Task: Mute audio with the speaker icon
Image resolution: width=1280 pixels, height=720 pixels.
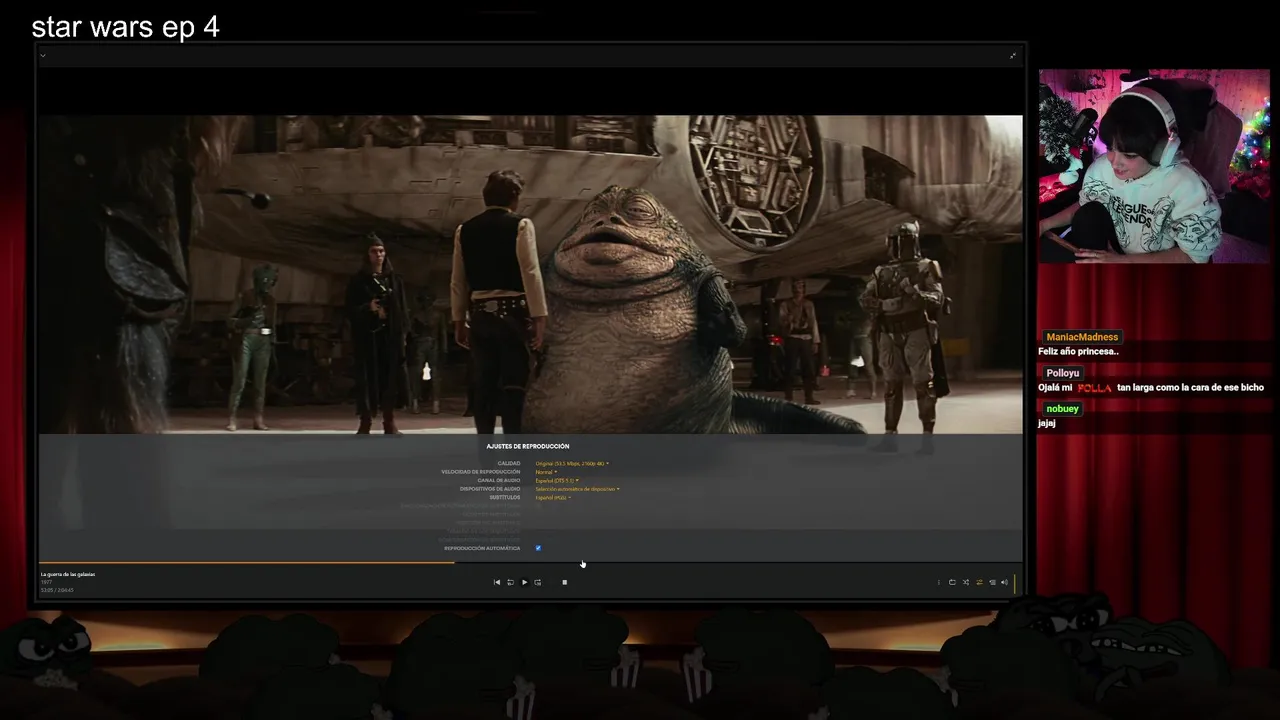Action: (x=1004, y=582)
